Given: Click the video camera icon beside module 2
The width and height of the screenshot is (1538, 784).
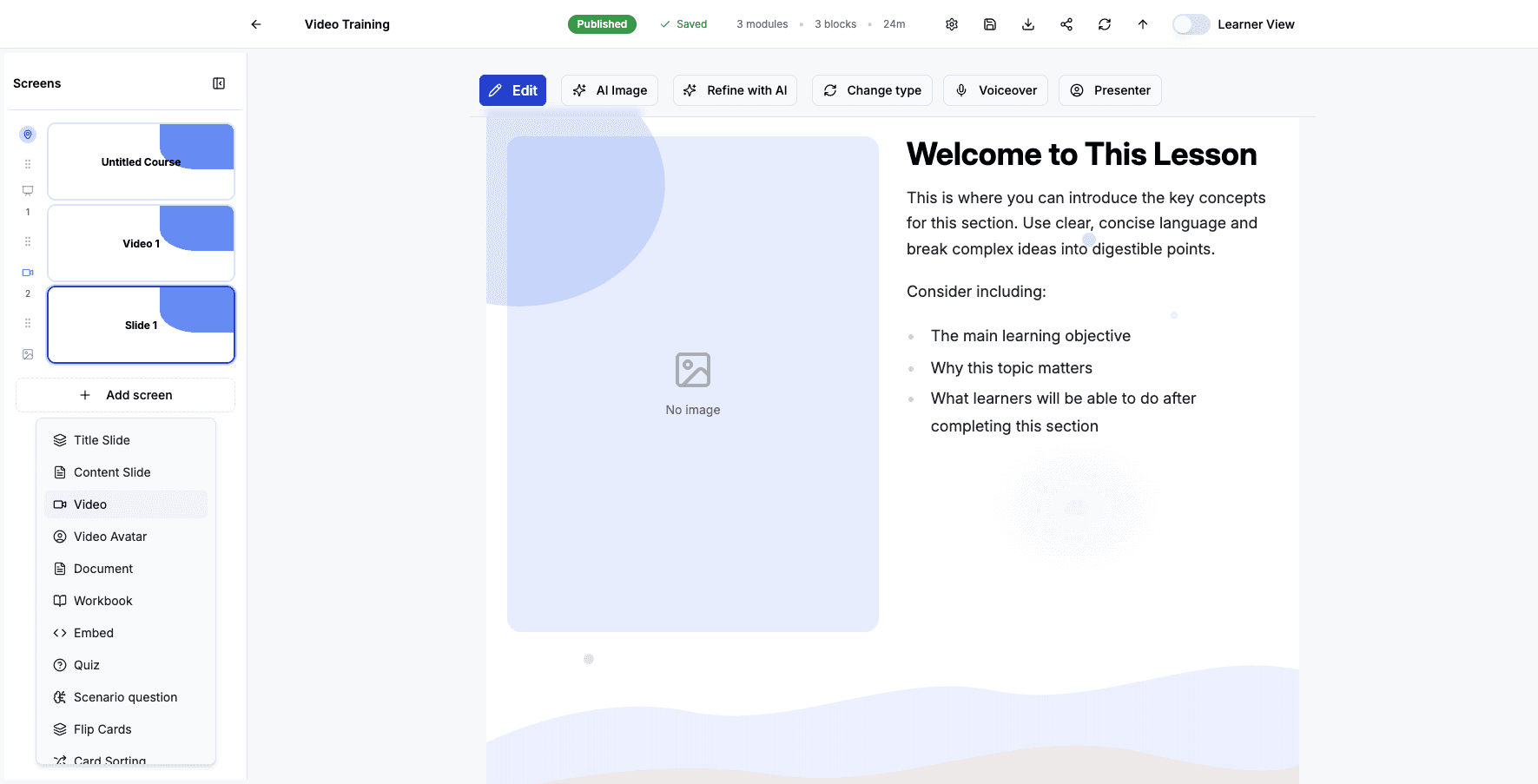Looking at the screenshot, I should point(27,272).
